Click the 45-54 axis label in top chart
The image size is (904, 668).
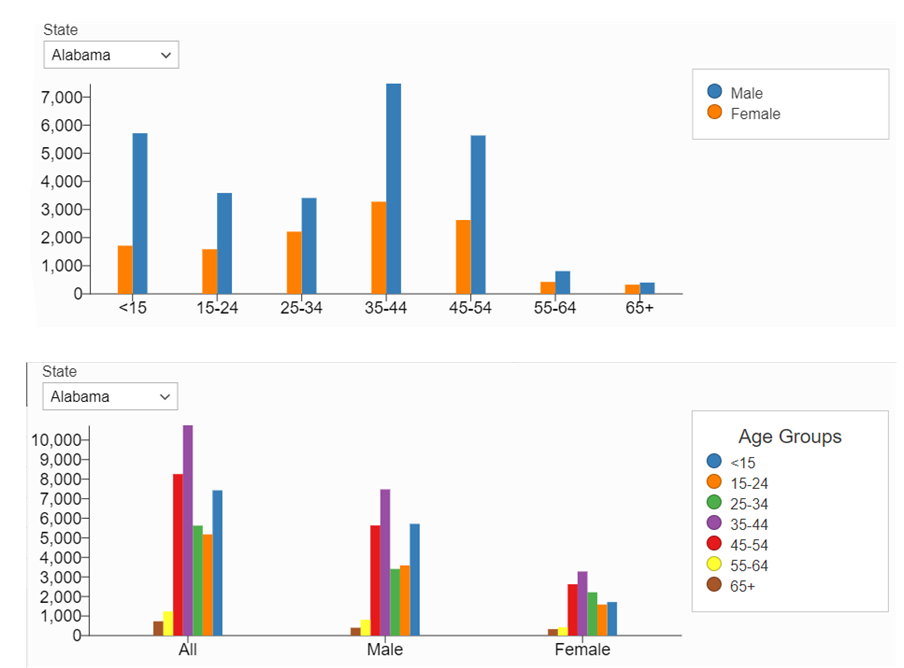pyautogui.click(x=470, y=308)
